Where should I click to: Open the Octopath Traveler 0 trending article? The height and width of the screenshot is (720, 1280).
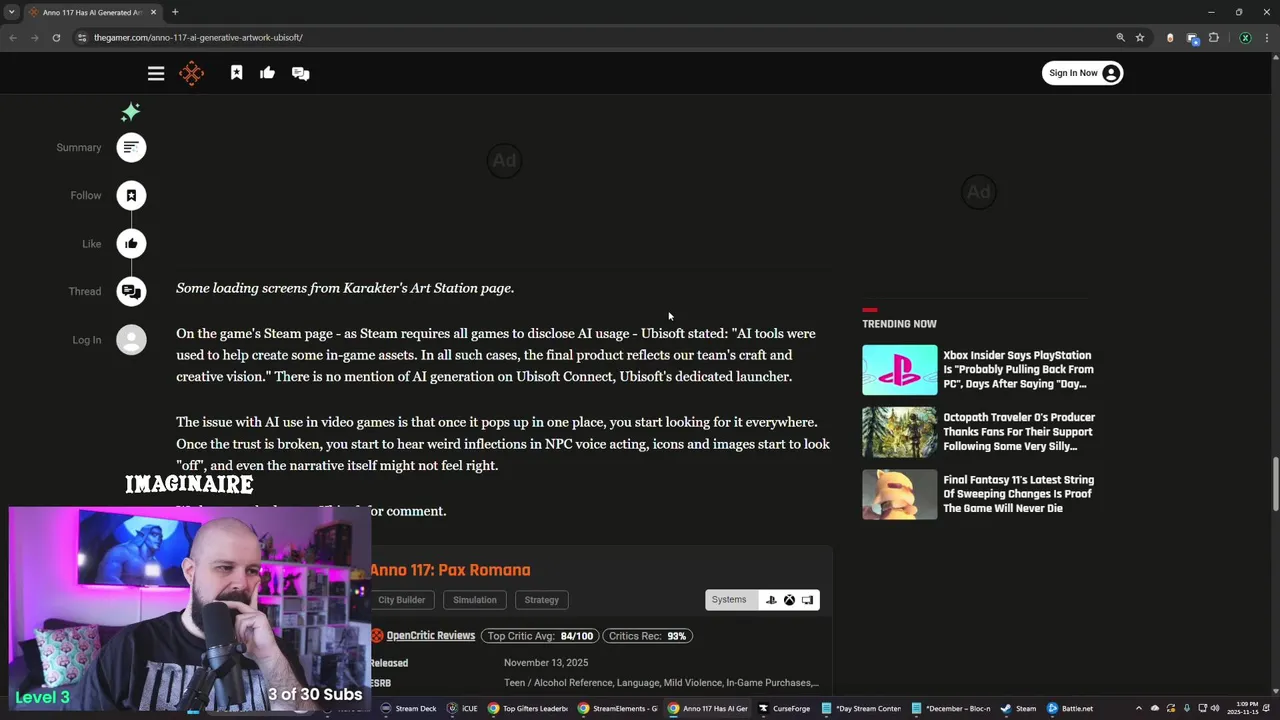point(1019,432)
